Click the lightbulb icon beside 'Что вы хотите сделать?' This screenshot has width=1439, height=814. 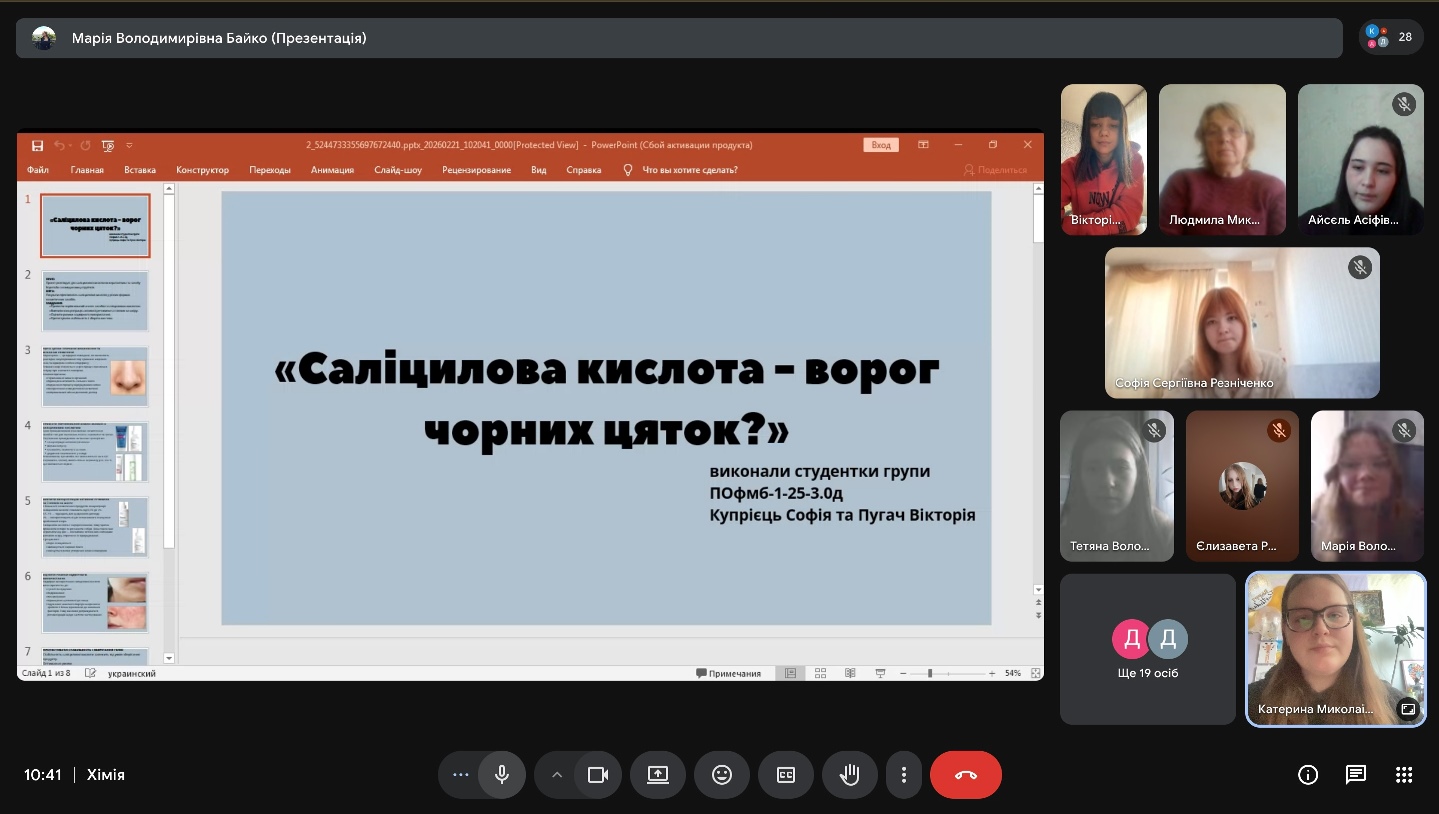[x=628, y=170]
